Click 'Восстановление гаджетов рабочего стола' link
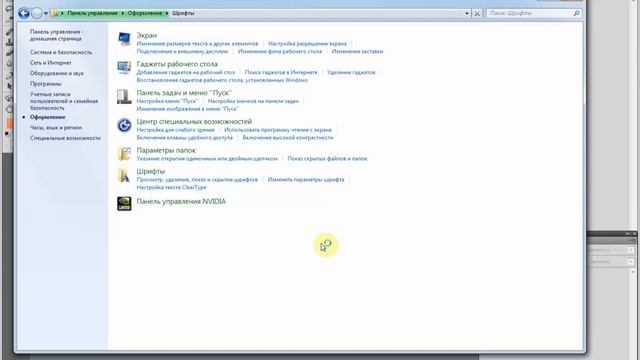The height and width of the screenshot is (360, 640). click(x=222, y=80)
